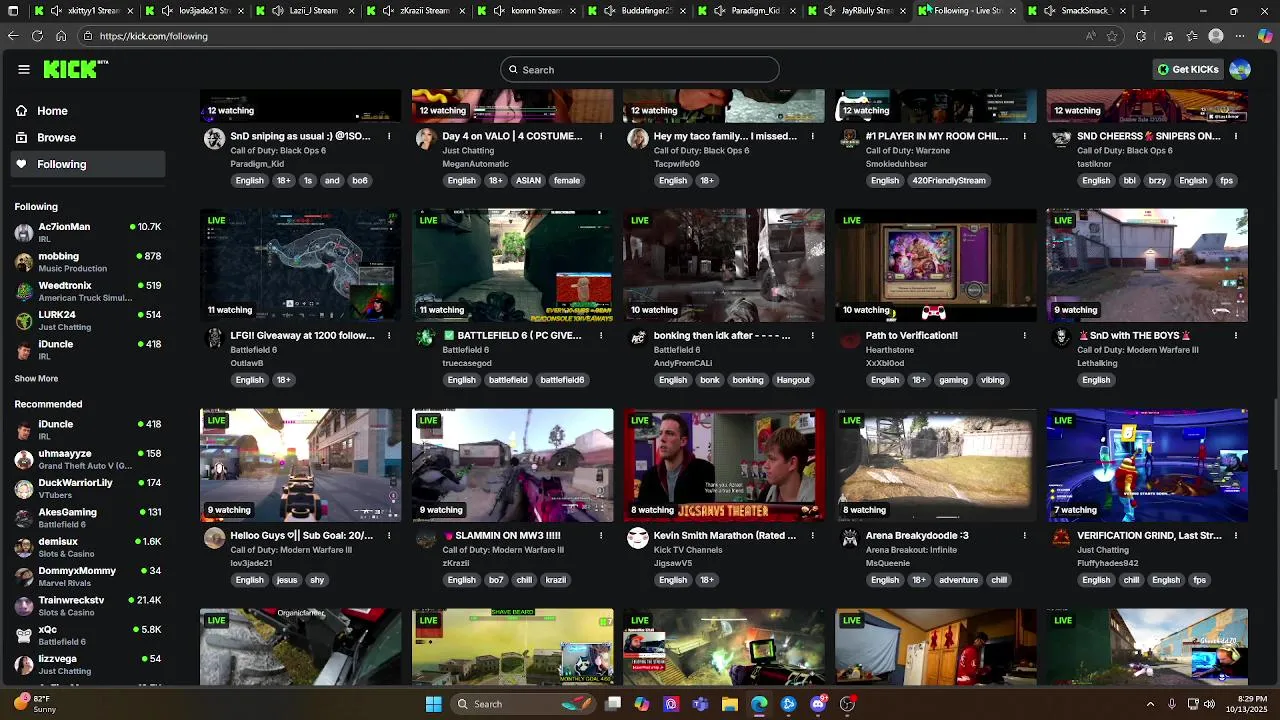
Task: Click MeganAutomatic channel avatar
Action: (426, 139)
